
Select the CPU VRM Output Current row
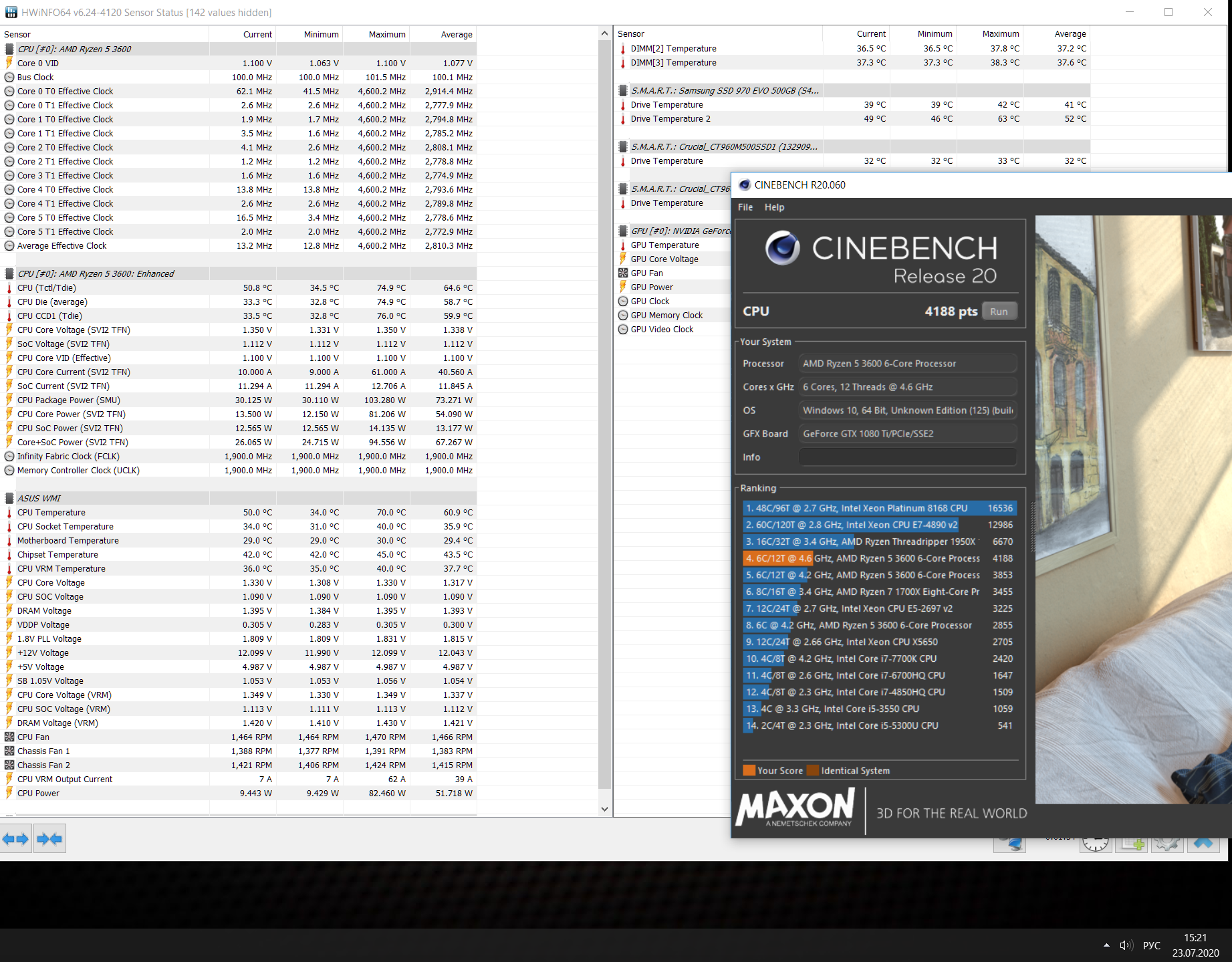click(239, 779)
